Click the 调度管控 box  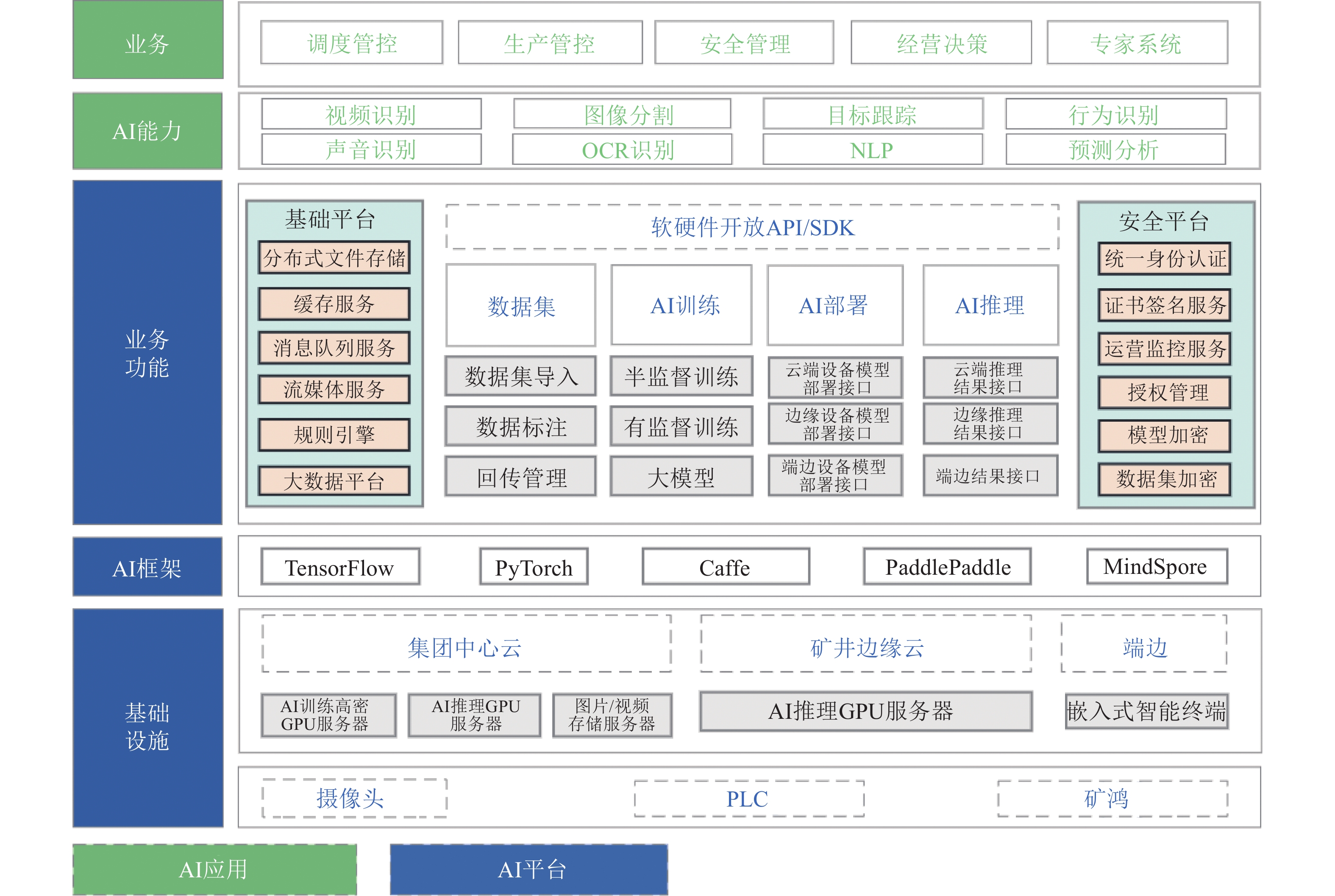pyautogui.click(x=351, y=43)
